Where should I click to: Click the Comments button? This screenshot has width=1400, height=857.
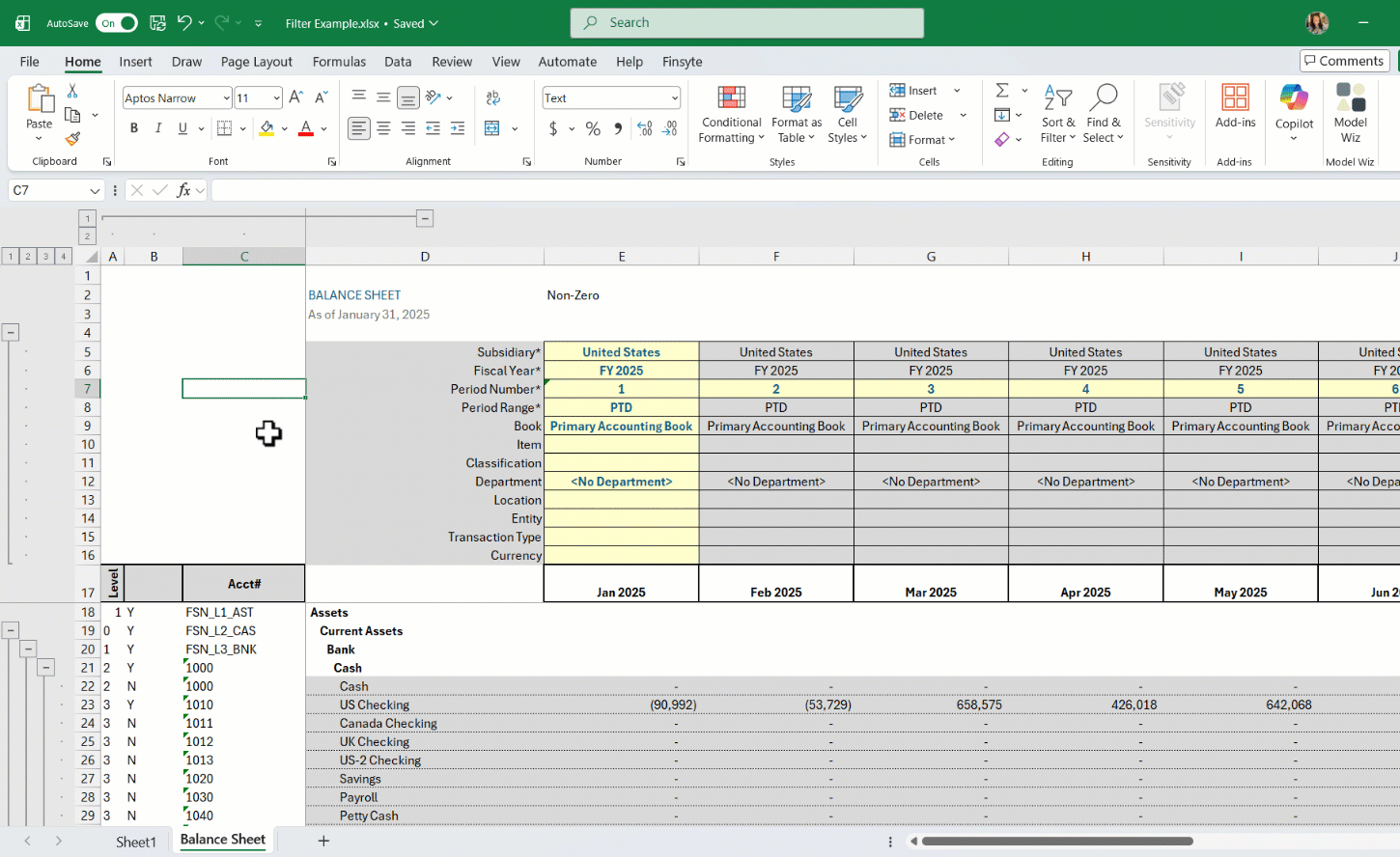1344,61
